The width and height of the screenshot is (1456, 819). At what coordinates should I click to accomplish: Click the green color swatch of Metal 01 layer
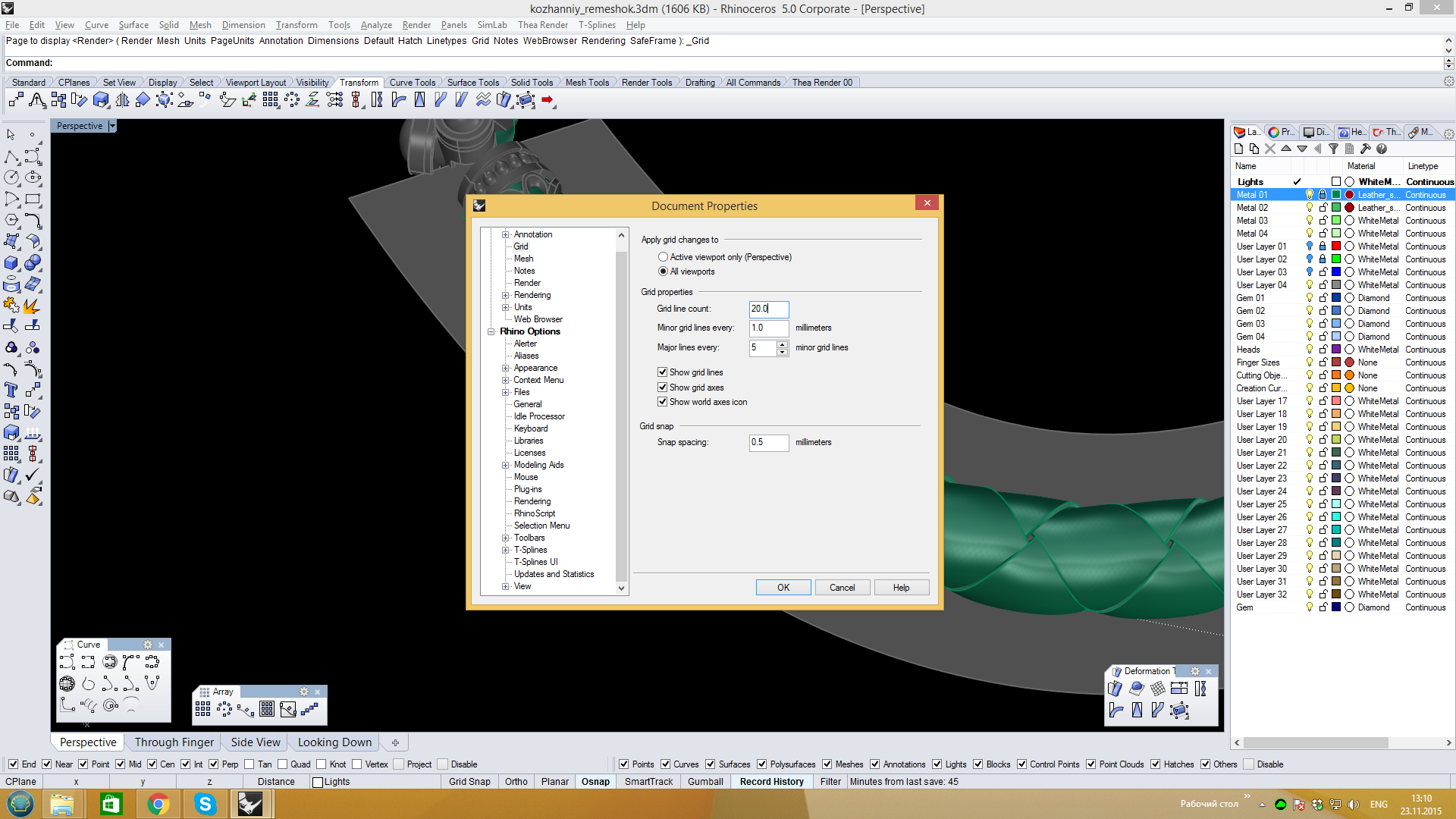(x=1336, y=195)
